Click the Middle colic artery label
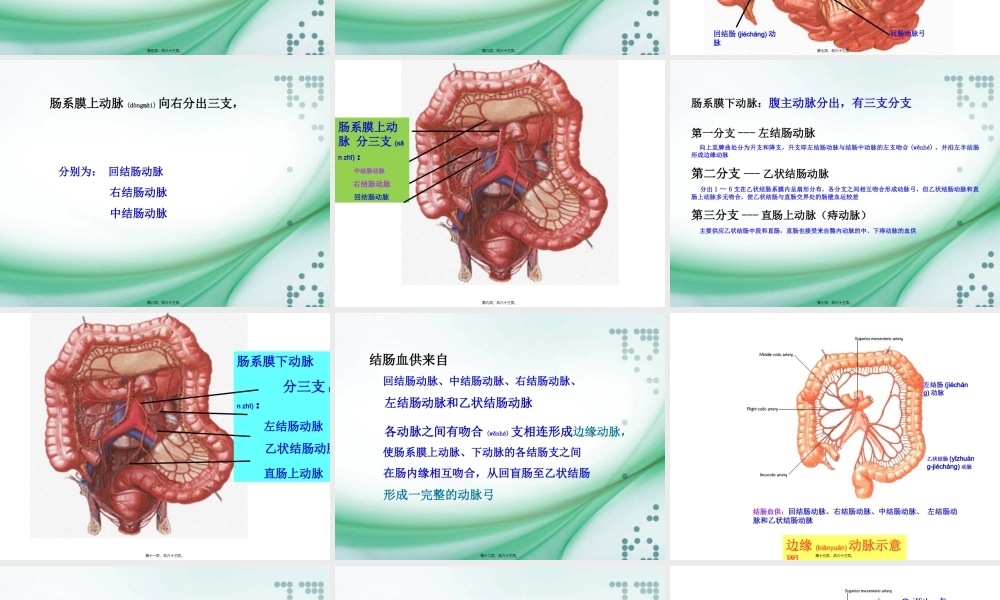Viewport: 1000px width, 600px height. pyautogui.click(x=776, y=355)
